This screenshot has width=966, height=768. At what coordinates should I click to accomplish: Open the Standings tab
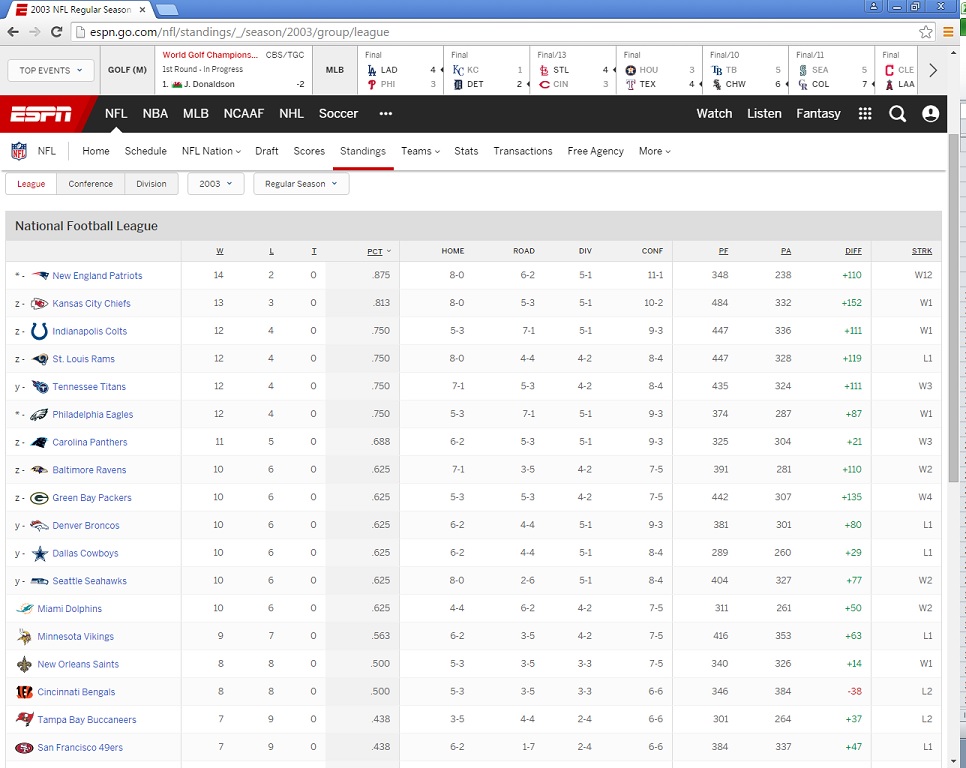[363, 151]
